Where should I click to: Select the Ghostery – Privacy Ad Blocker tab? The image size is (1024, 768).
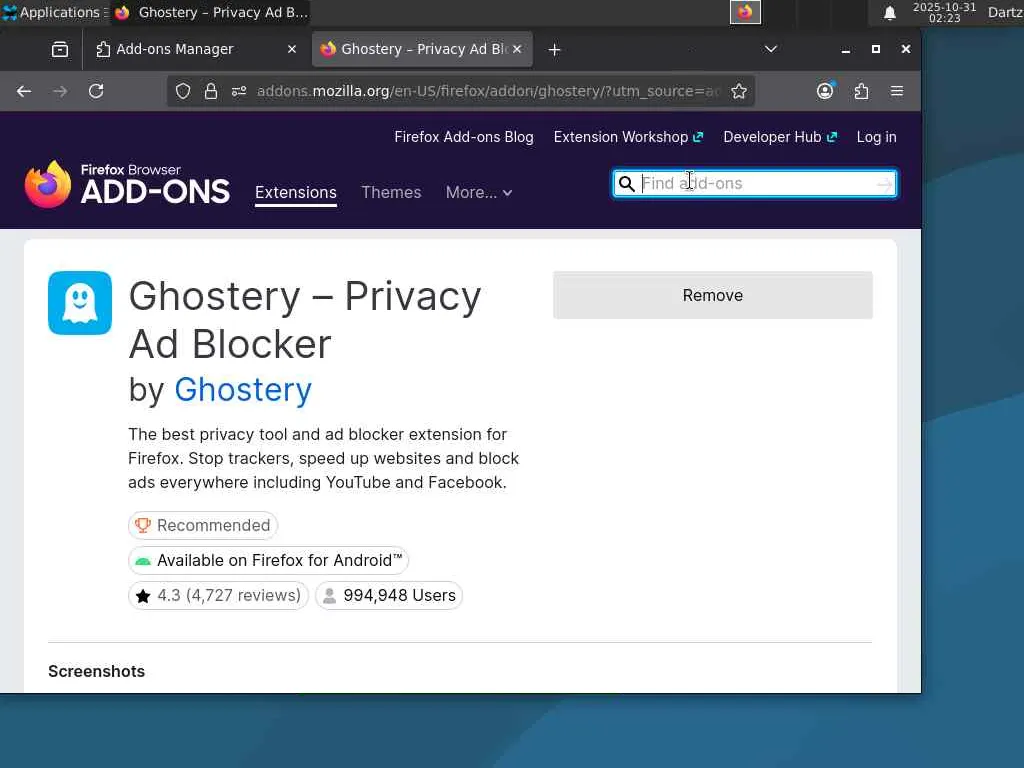pos(422,50)
